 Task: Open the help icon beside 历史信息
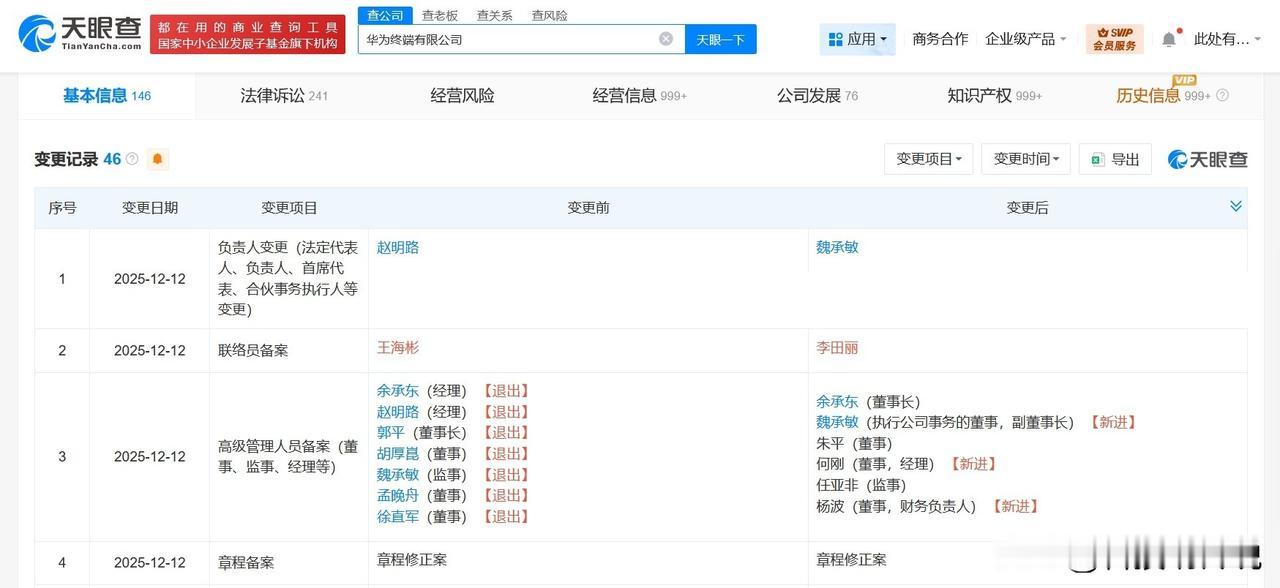[1222, 96]
